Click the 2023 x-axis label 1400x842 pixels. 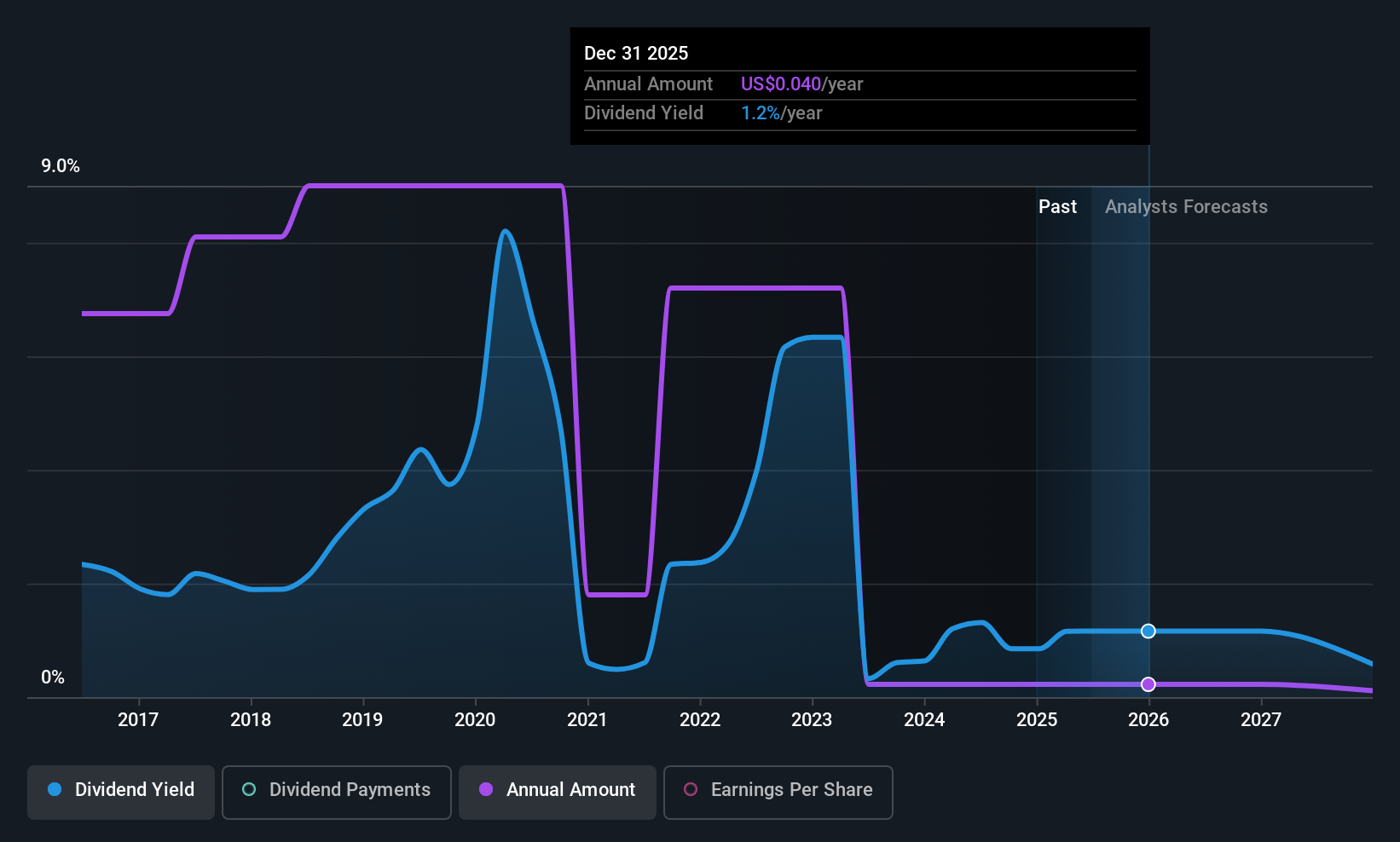click(812, 720)
